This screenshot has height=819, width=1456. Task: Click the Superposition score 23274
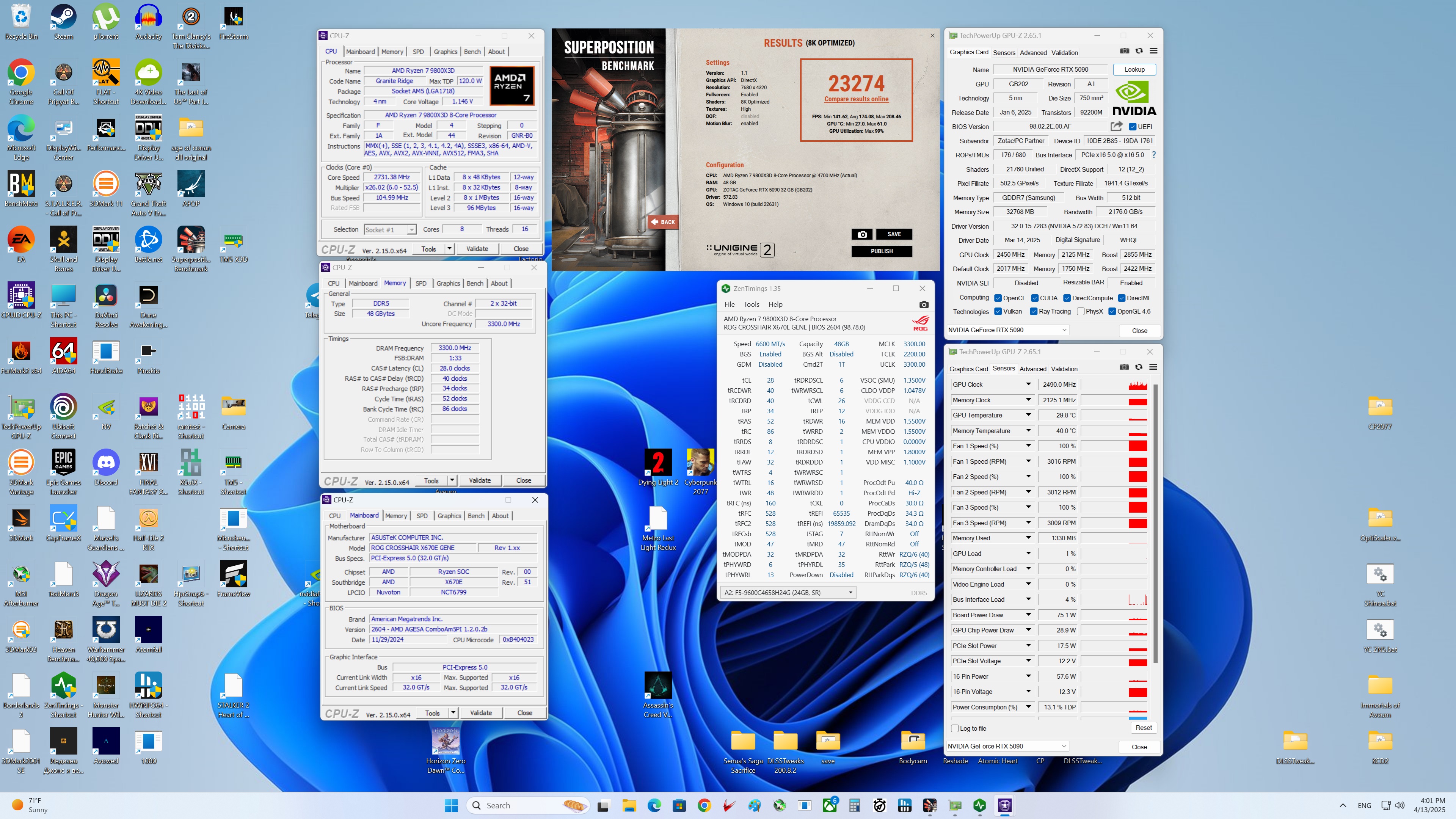(856, 83)
